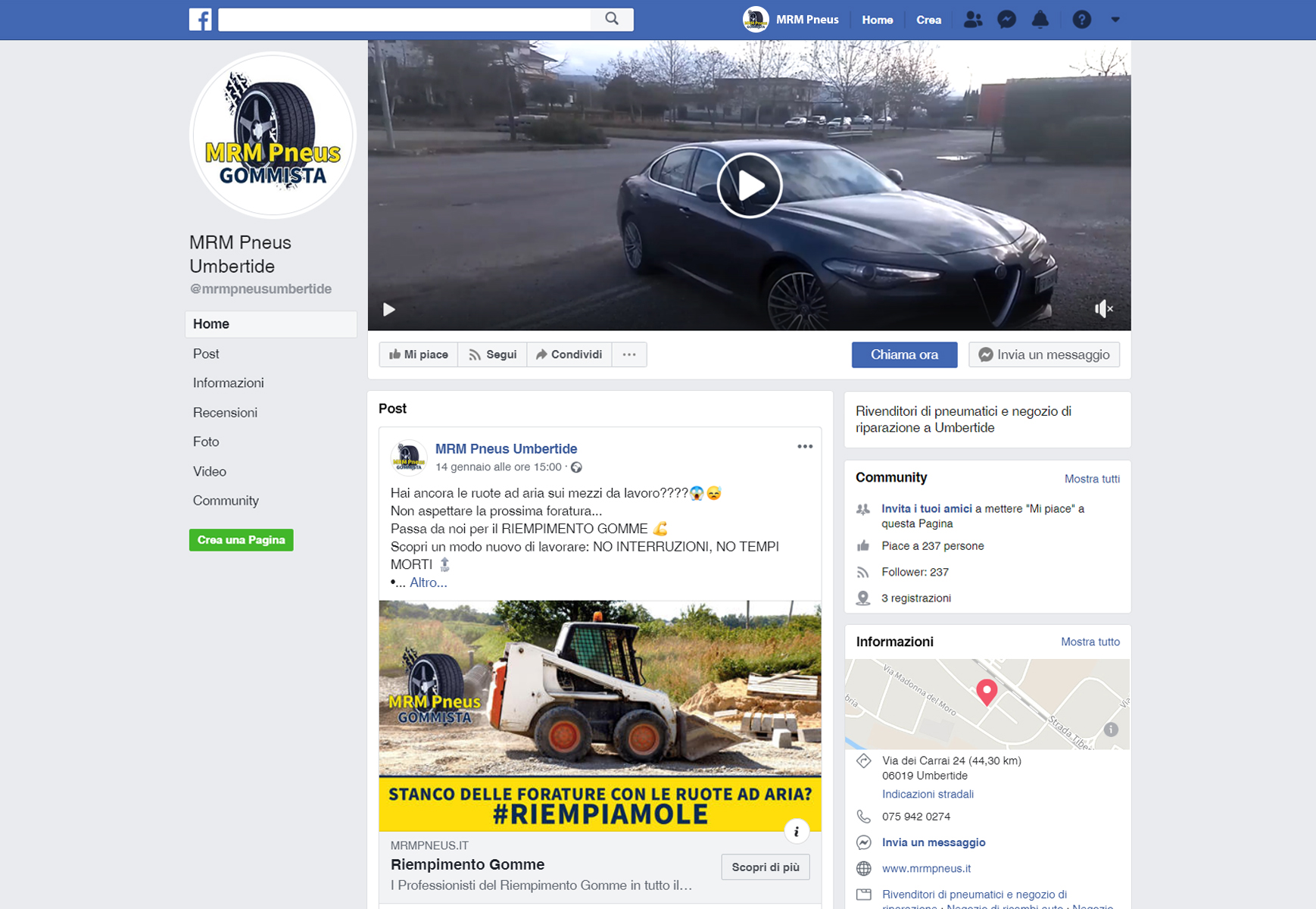Click the Scopri di più button
1316x909 pixels.
[766, 867]
